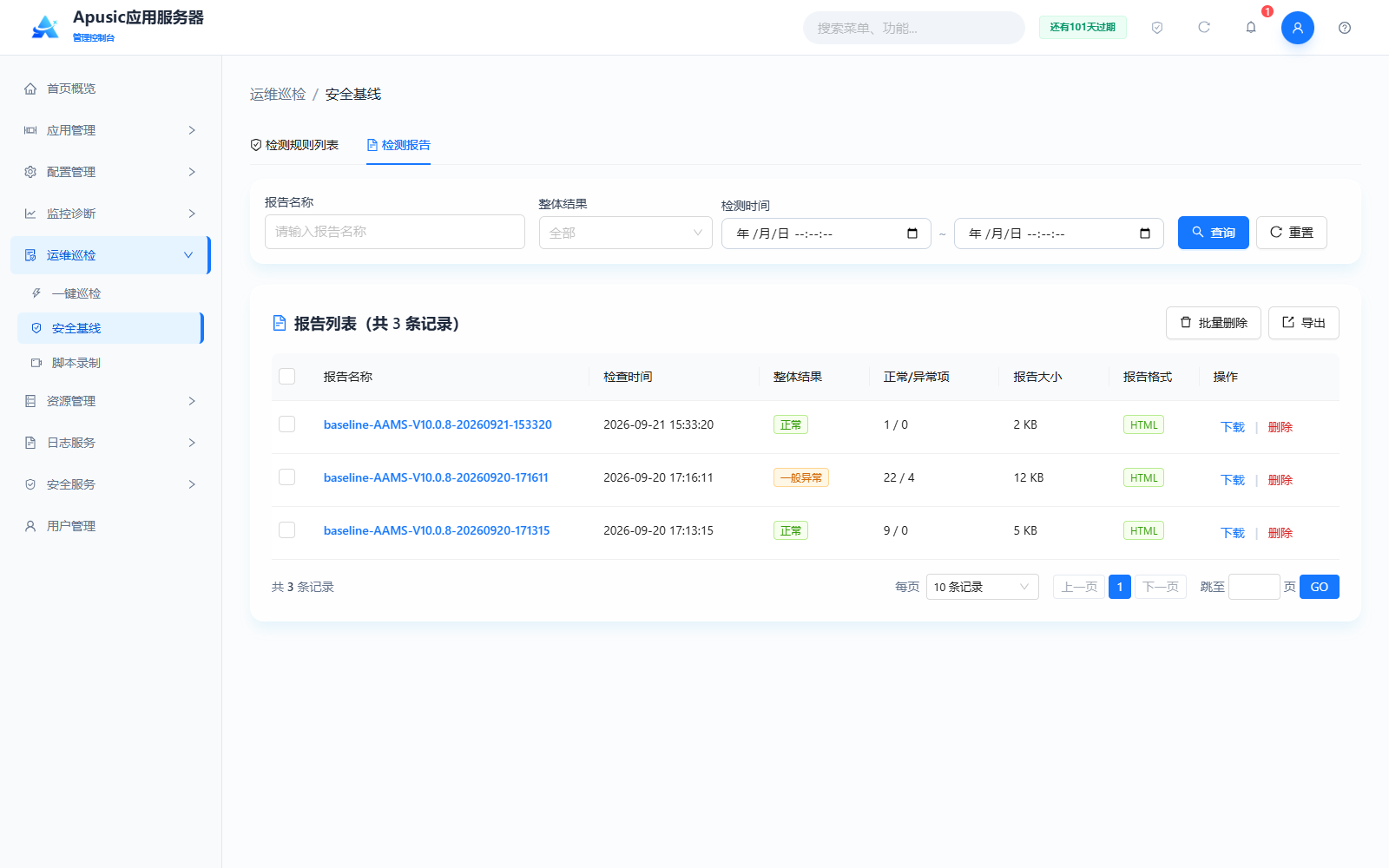Screen dimensions: 1389x868
Task: Click 批量删除 button
Action: [x=1214, y=323]
